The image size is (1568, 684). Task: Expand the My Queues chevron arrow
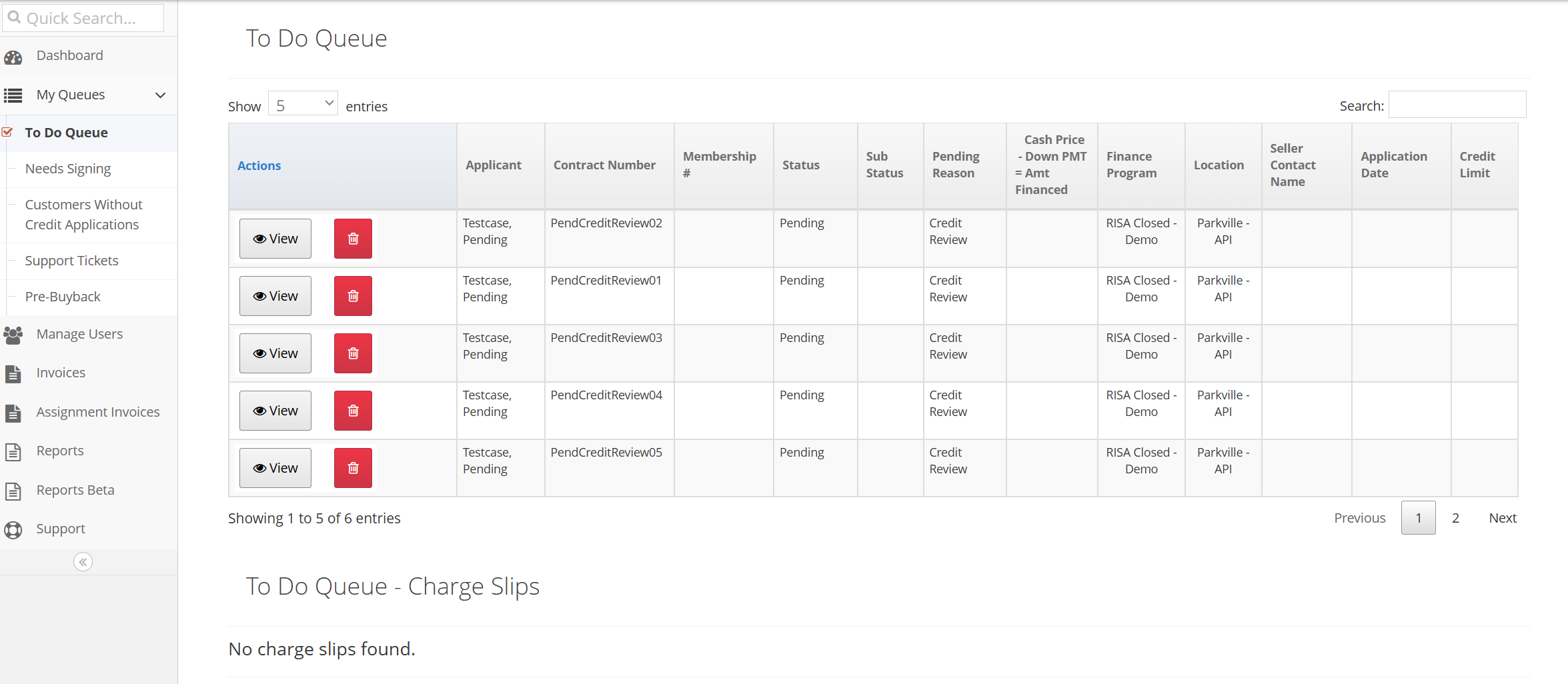point(160,95)
